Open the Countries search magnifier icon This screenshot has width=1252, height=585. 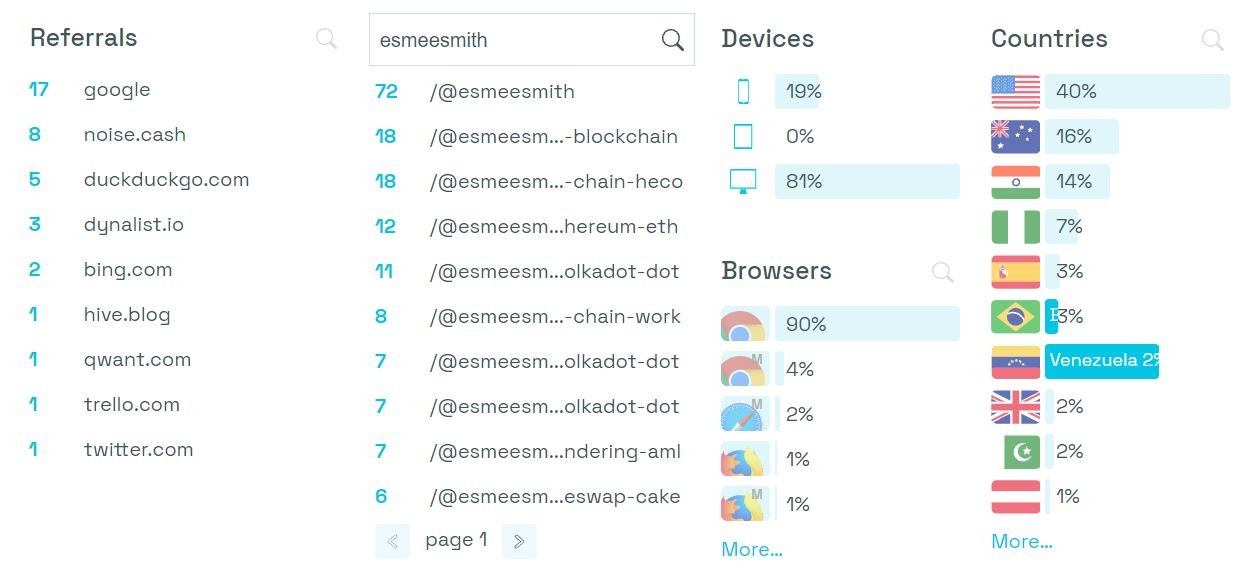tap(1212, 40)
